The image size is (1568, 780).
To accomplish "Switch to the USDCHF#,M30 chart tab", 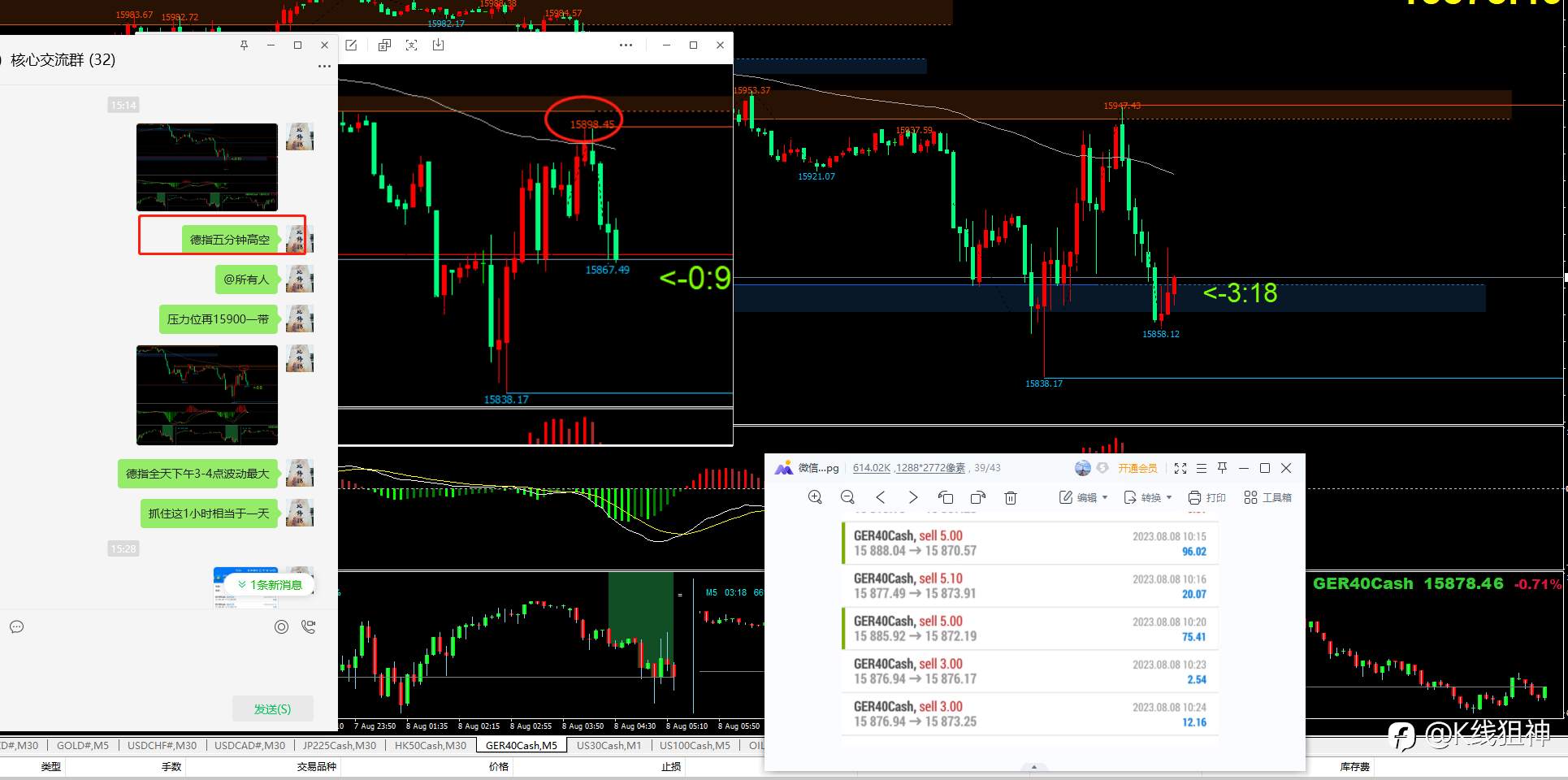I will pyautogui.click(x=162, y=745).
